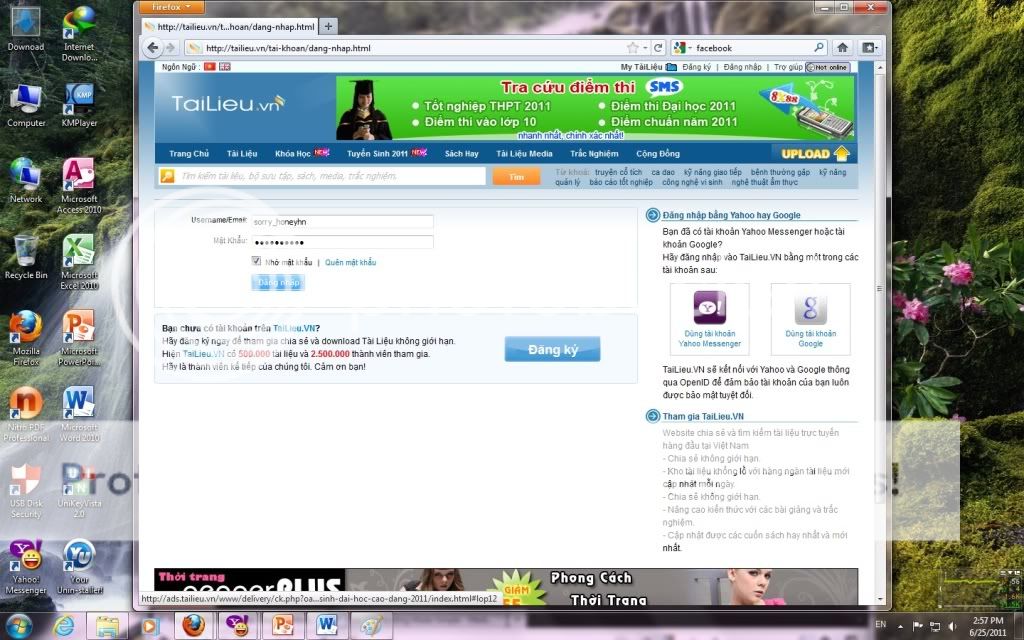Select the Microsoft Access 2010 desktop icon
Screen dimensions: 1024x640
[79, 186]
